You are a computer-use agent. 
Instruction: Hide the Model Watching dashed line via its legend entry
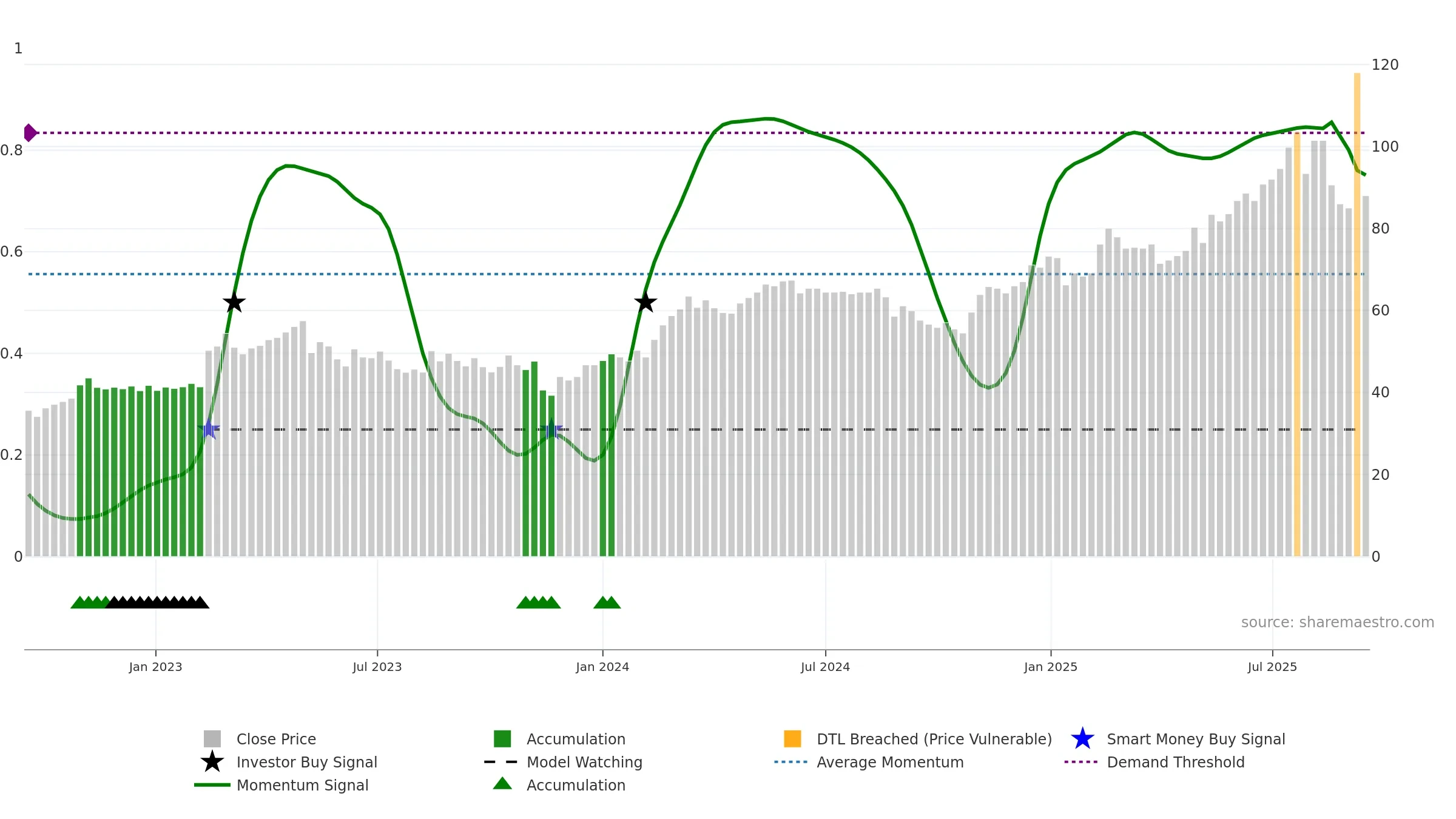(x=584, y=762)
